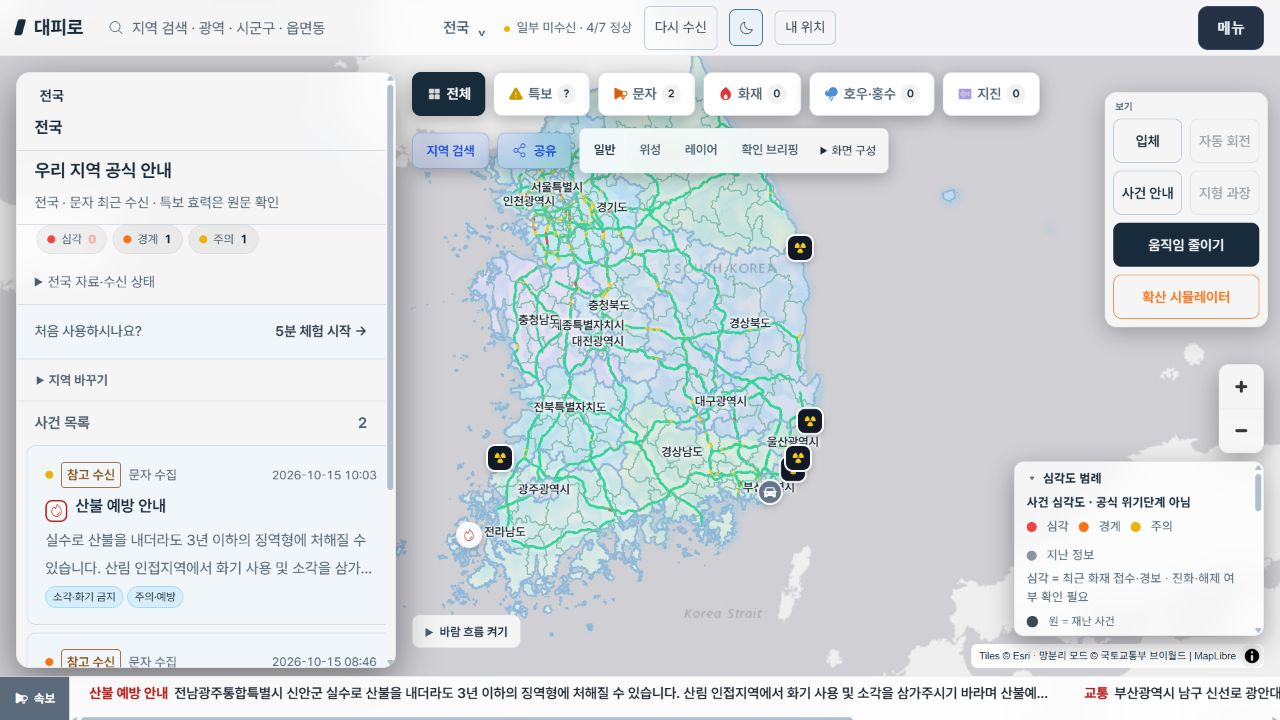Click the frontmost nuclear marker below 울산광역시 label
Image resolution: width=1280 pixels, height=720 pixels.
pyautogui.click(x=797, y=458)
